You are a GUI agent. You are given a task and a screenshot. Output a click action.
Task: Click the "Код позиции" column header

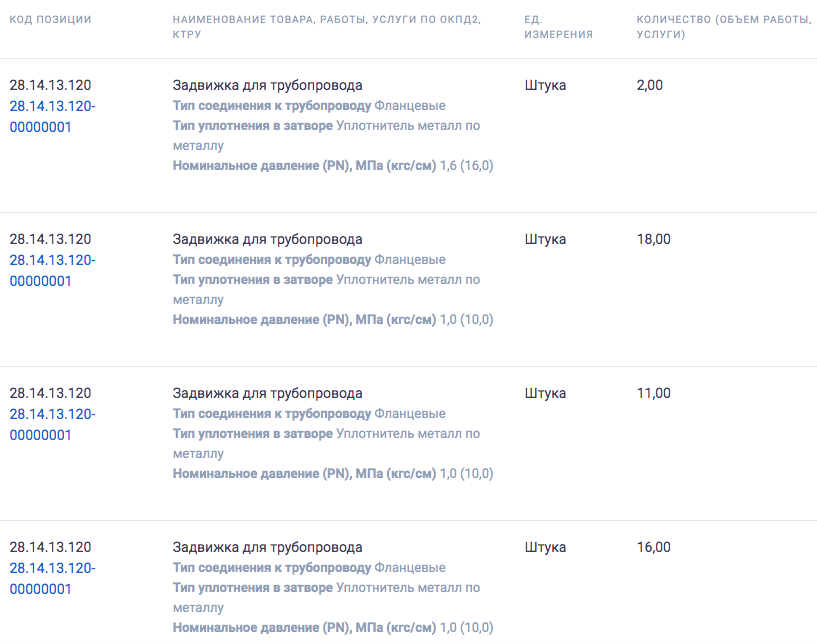[x=50, y=20]
